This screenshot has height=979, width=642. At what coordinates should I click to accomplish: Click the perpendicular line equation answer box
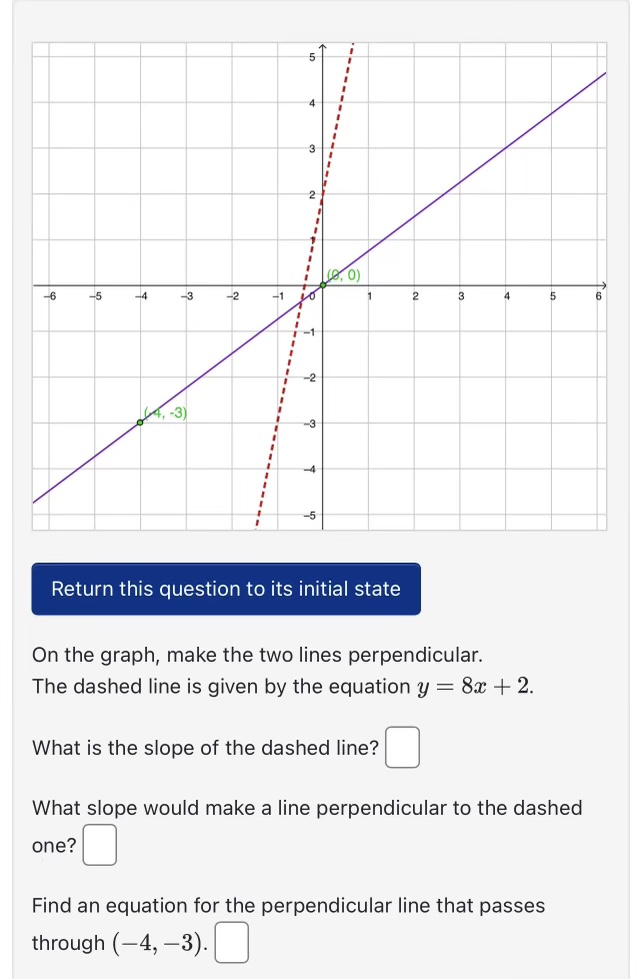coord(231,941)
